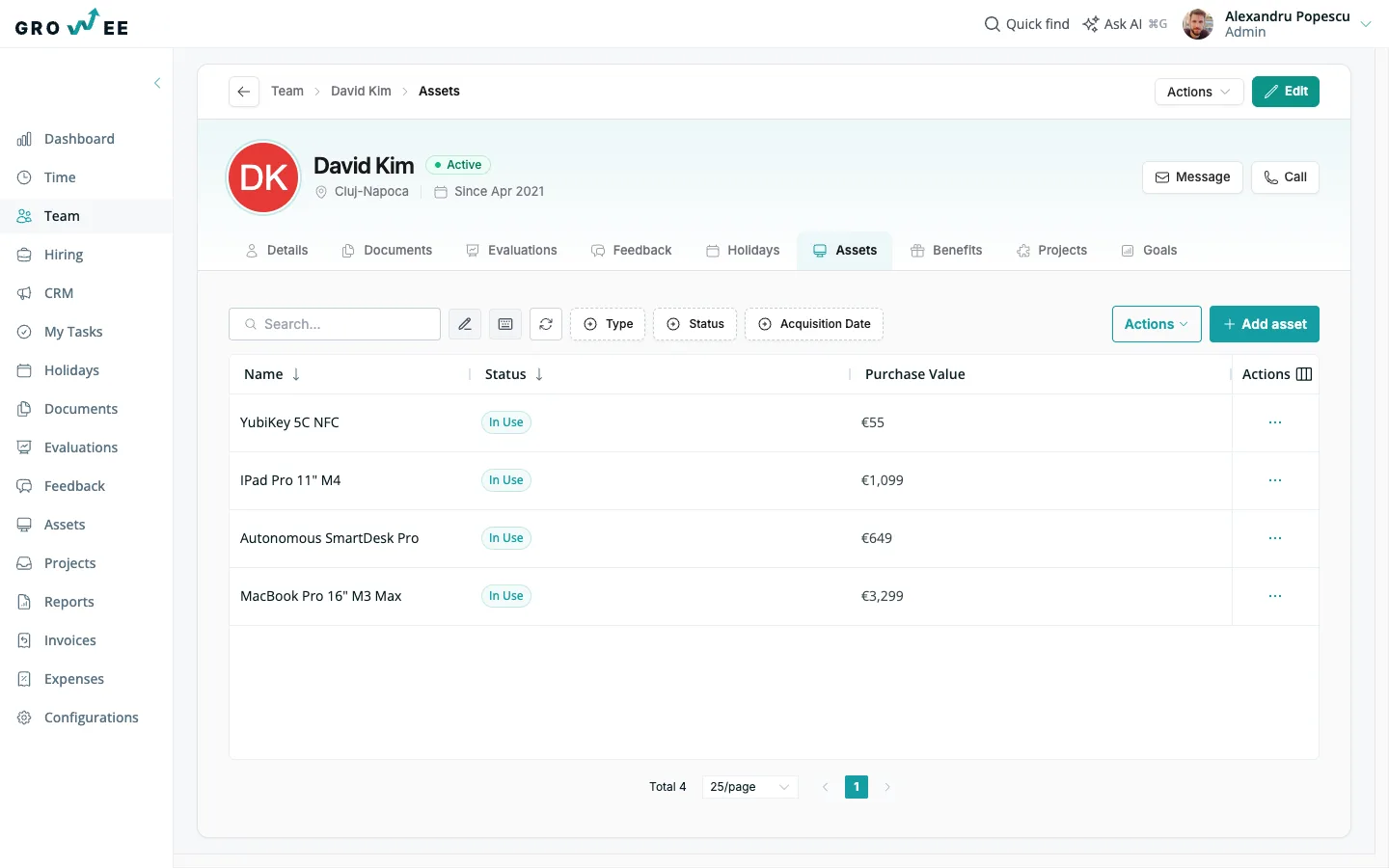Open Projects in the sidebar
Image resolution: width=1389 pixels, height=868 pixels.
[86, 563]
